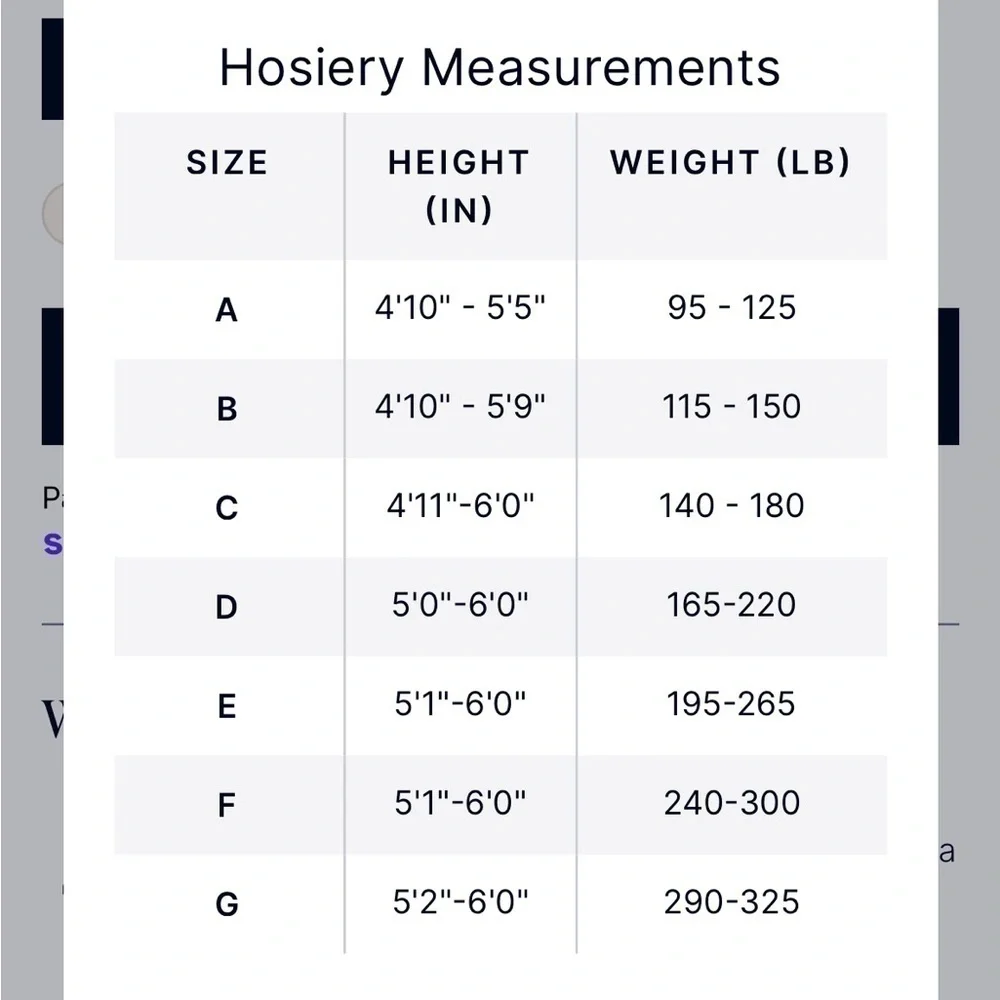Click weight range 115 - 150
This screenshot has width=1000, height=1000.
[731, 407]
